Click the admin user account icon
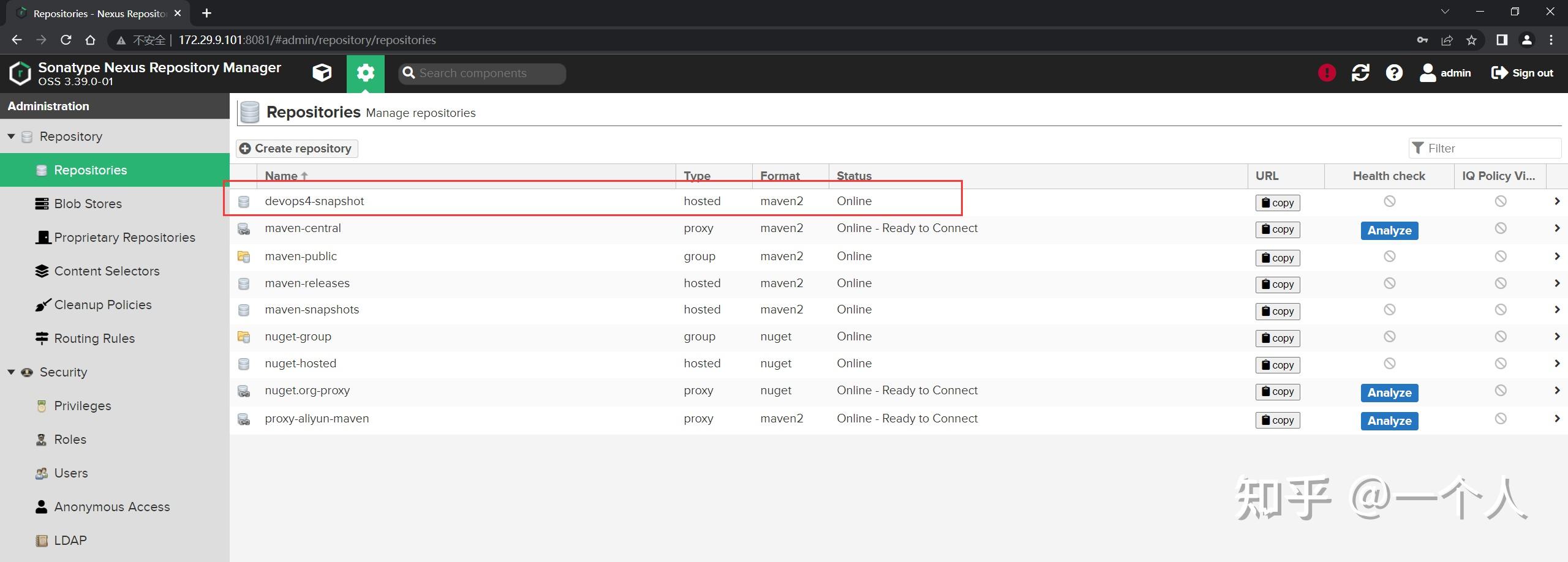This screenshot has height=562, width=1568. 1428,73
